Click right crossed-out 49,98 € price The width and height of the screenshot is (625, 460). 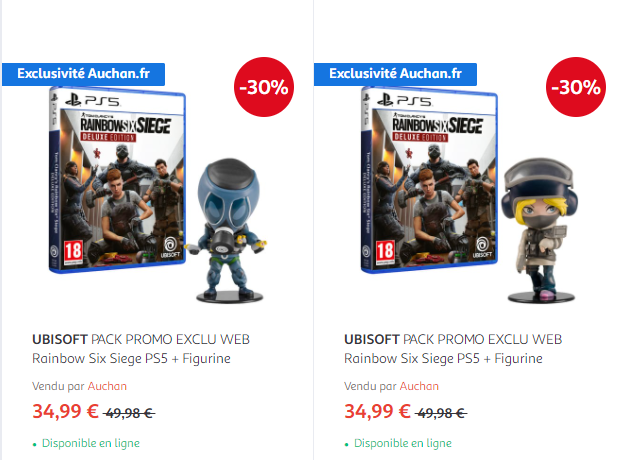pyautogui.click(x=441, y=413)
